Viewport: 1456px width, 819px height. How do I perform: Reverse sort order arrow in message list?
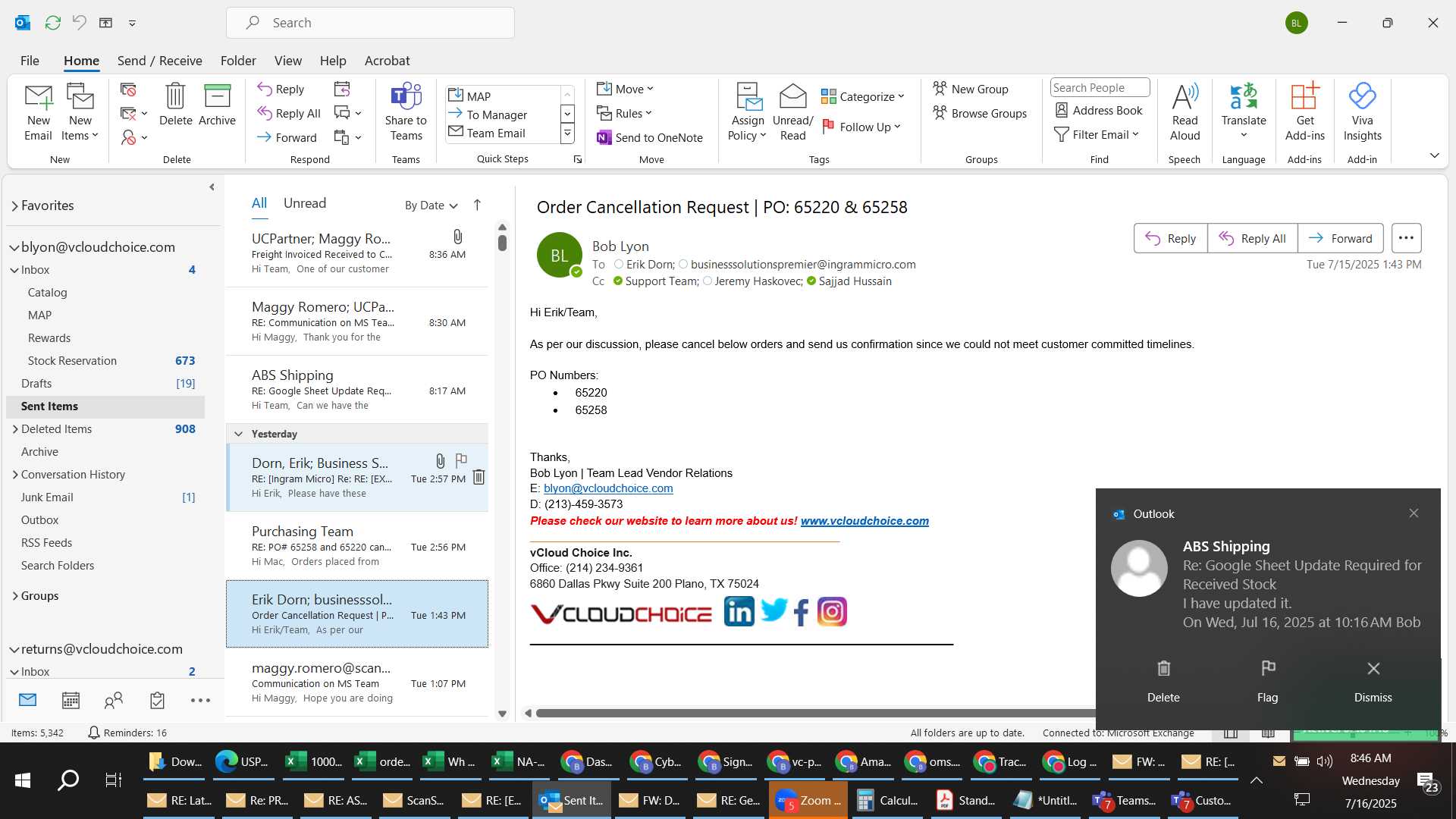click(x=477, y=205)
